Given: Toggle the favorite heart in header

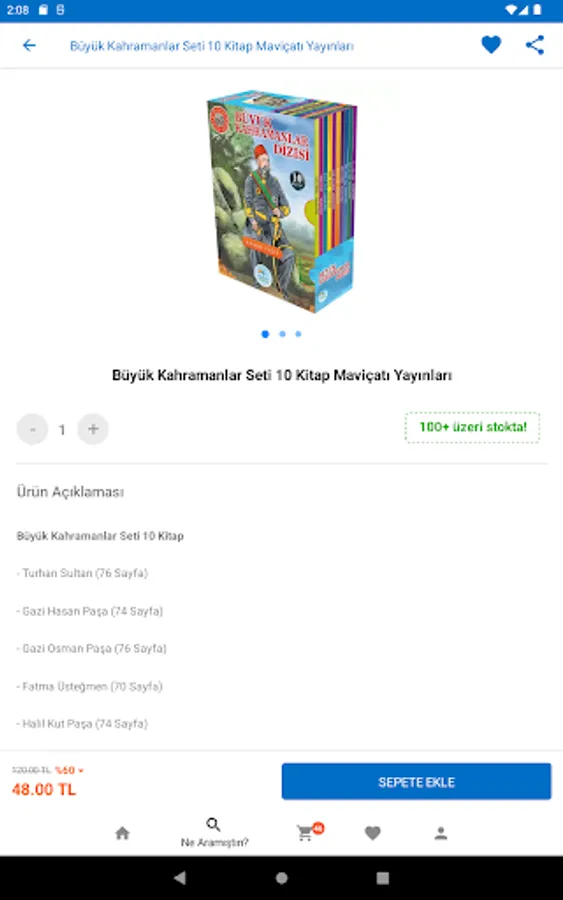Looking at the screenshot, I should click(x=491, y=45).
